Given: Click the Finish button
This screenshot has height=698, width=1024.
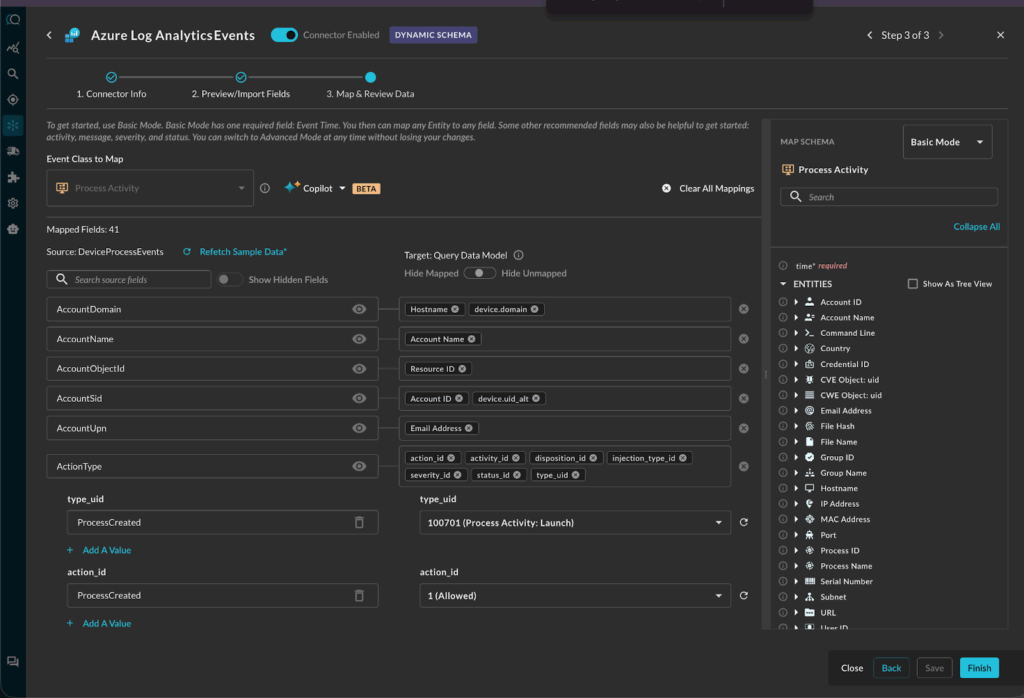Looking at the screenshot, I should pyautogui.click(x=979, y=668).
